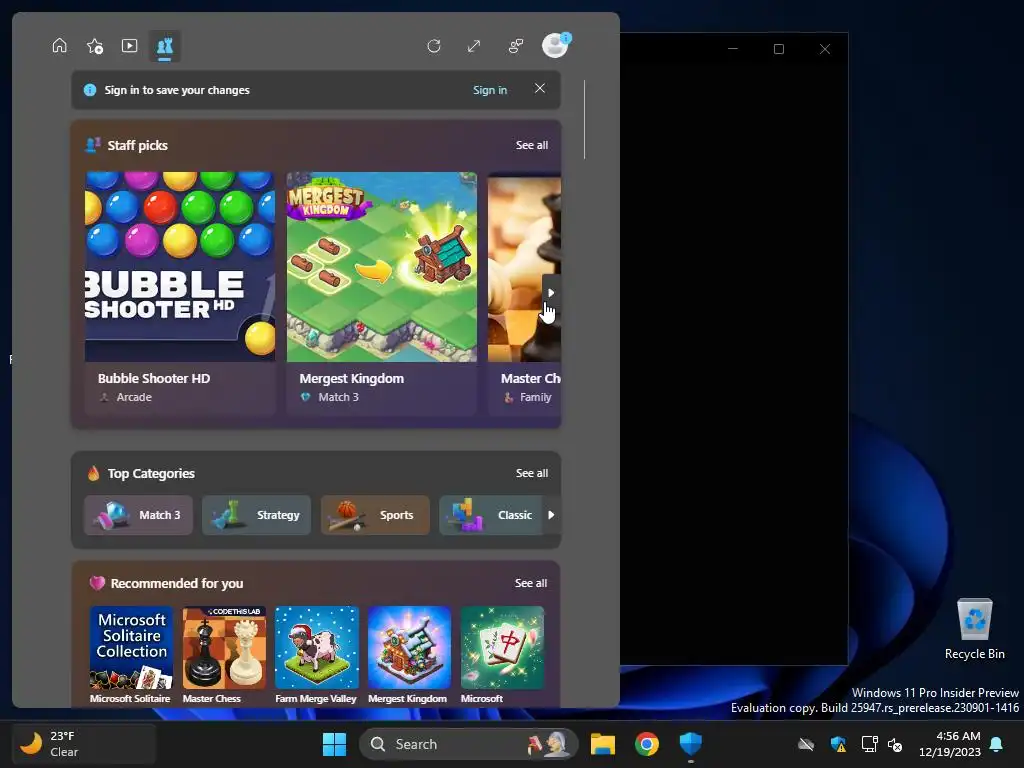Select the Recycle Bin desktop icon
The height and width of the screenshot is (768, 1024).
(x=974, y=630)
